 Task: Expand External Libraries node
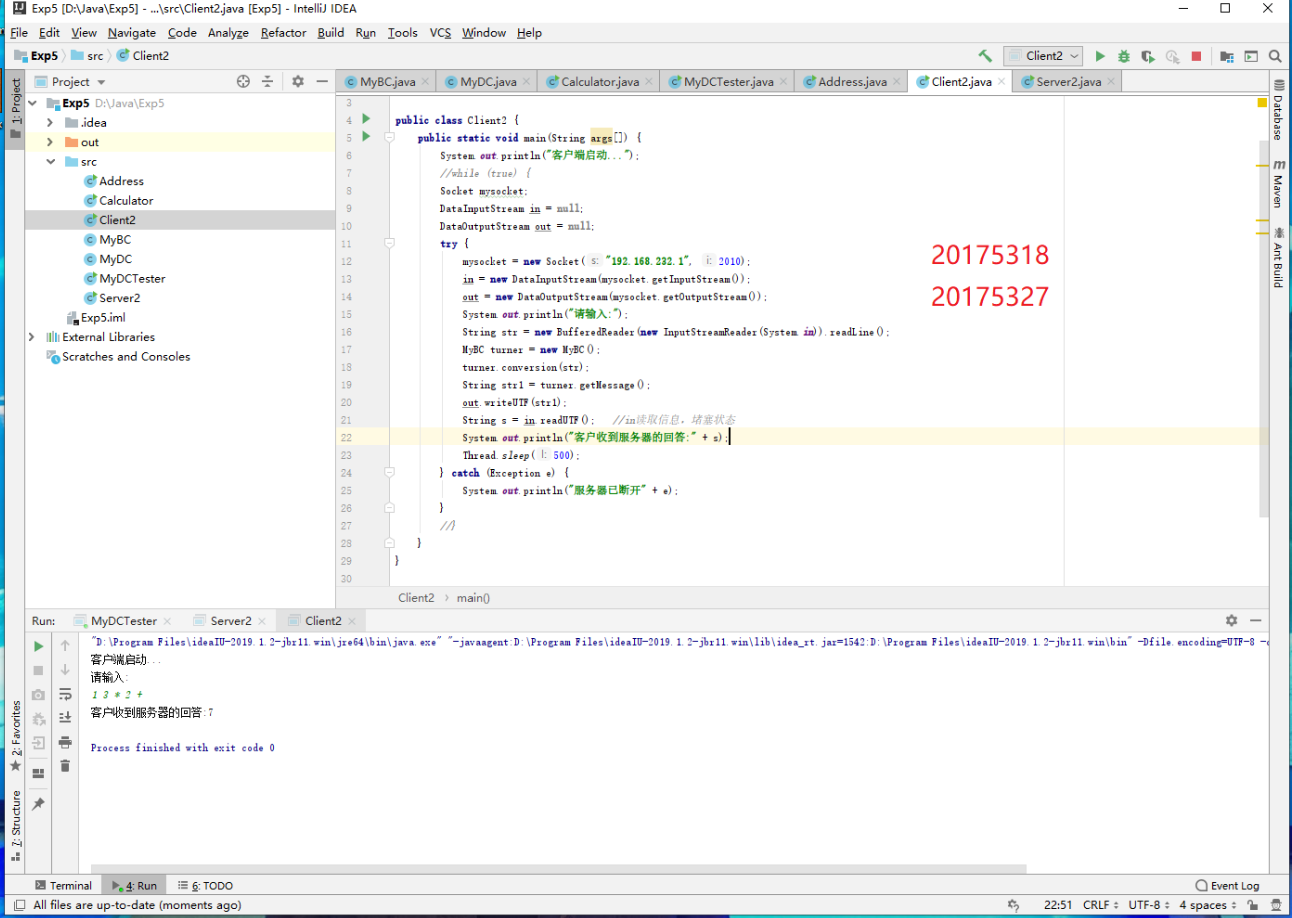pyautogui.click(x=32, y=337)
